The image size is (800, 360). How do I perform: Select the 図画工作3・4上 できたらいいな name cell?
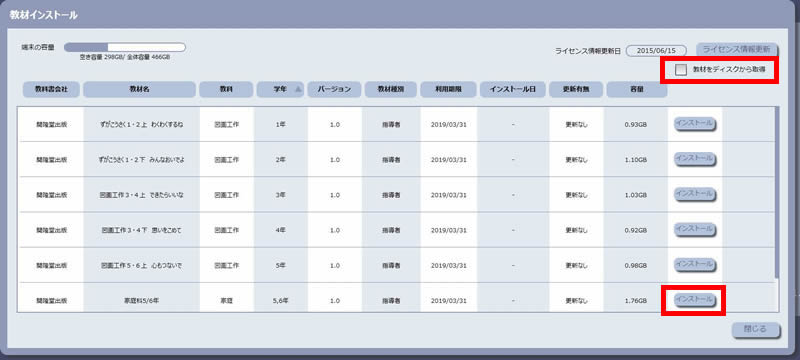tap(141, 195)
